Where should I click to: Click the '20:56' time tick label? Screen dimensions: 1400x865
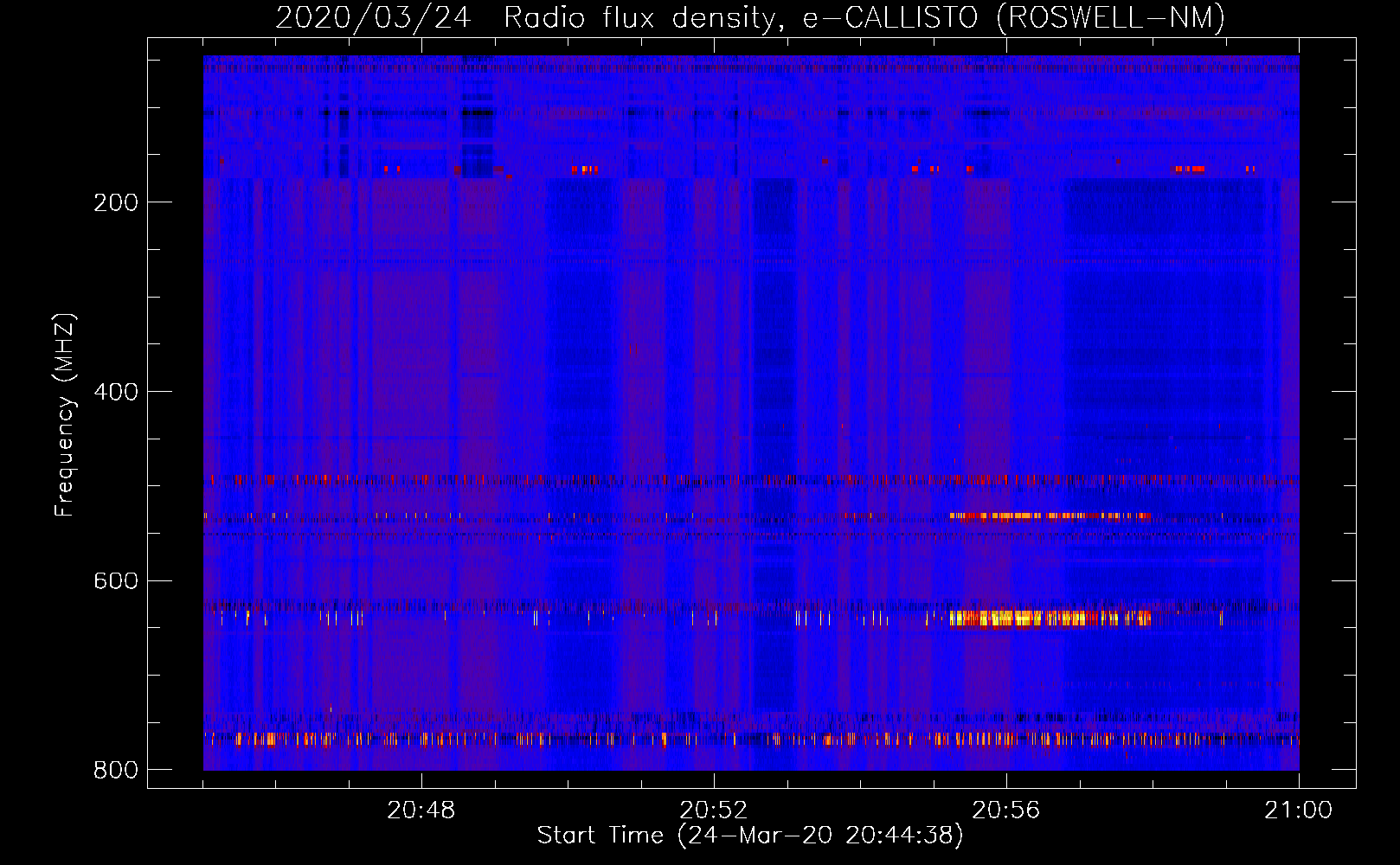click(x=1006, y=811)
